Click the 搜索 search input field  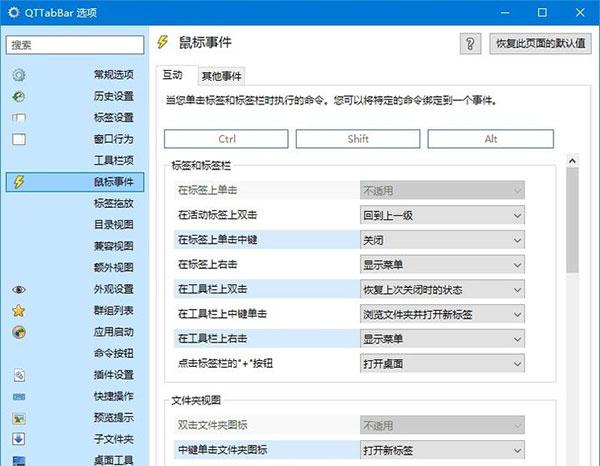tap(75, 45)
